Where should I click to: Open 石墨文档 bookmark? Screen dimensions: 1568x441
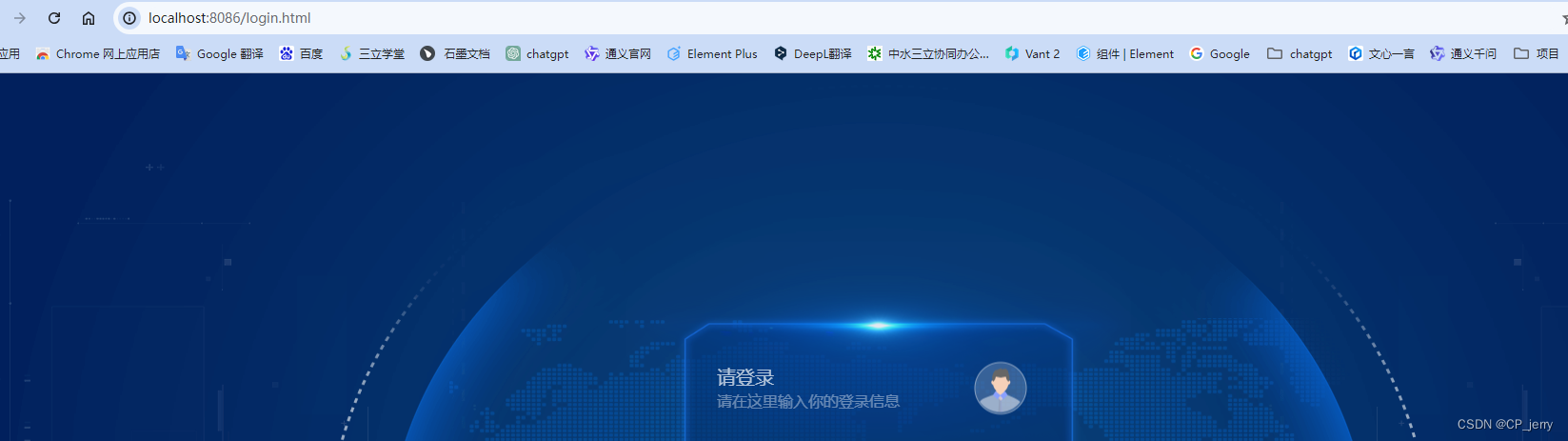[x=455, y=54]
